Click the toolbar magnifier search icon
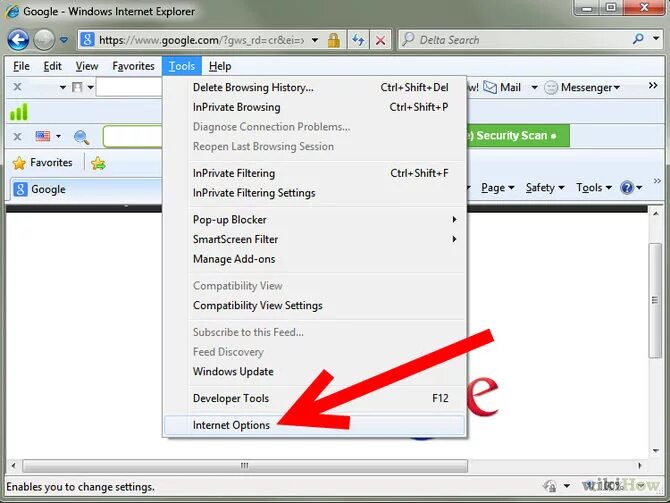This screenshot has width=670, height=503. pos(81,137)
